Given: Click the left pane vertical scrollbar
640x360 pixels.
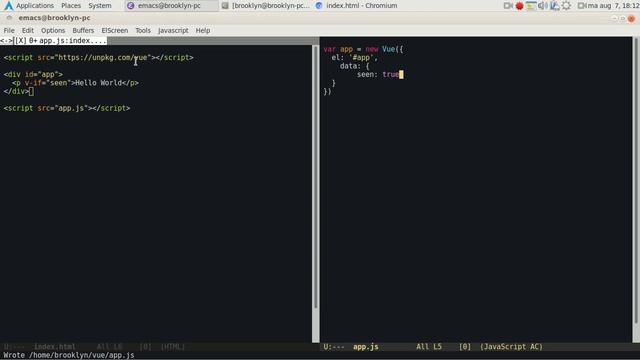Looking at the screenshot, I should (316, 193).
